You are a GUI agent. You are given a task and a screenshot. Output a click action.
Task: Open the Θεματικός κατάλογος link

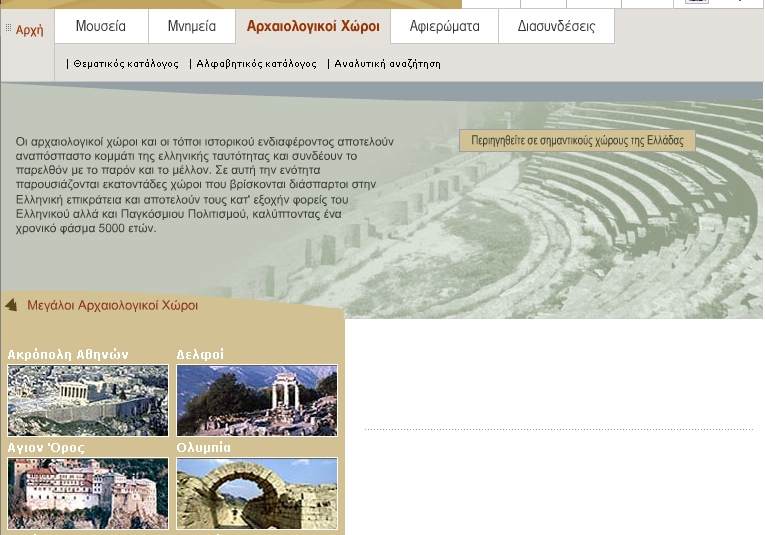coord(126,63)
